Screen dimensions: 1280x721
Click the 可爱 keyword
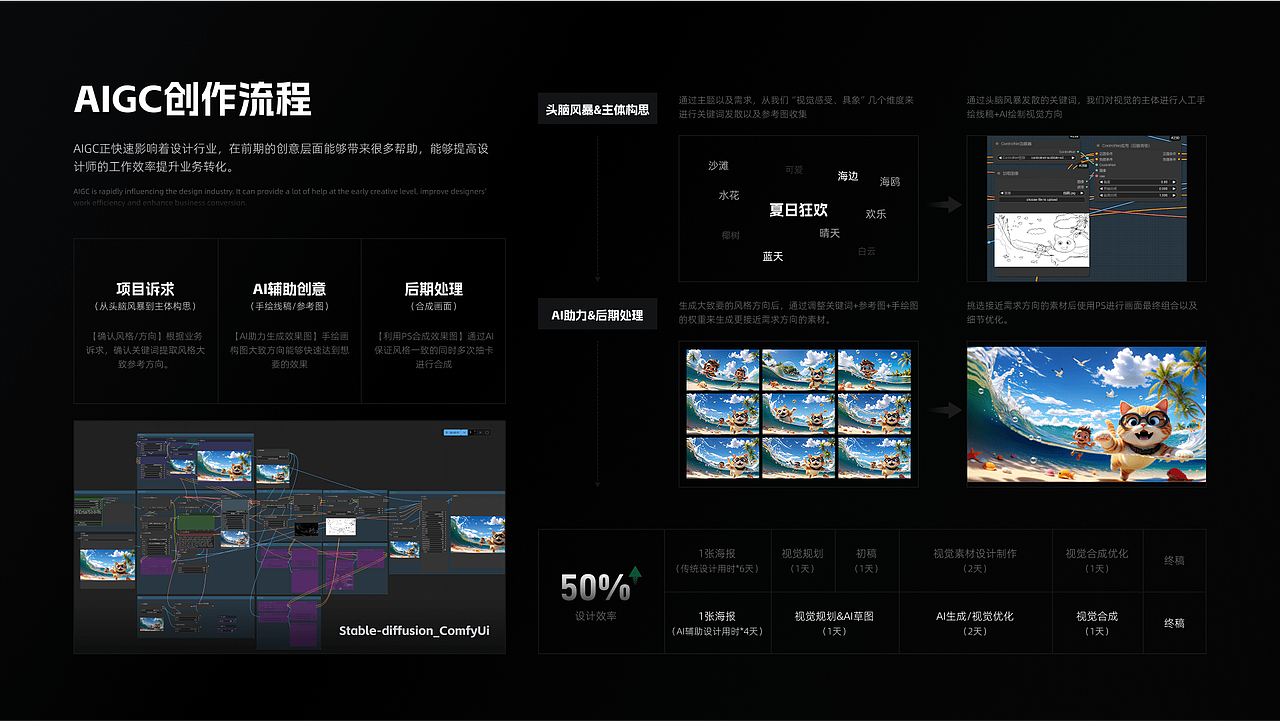(x=794, y=170)
